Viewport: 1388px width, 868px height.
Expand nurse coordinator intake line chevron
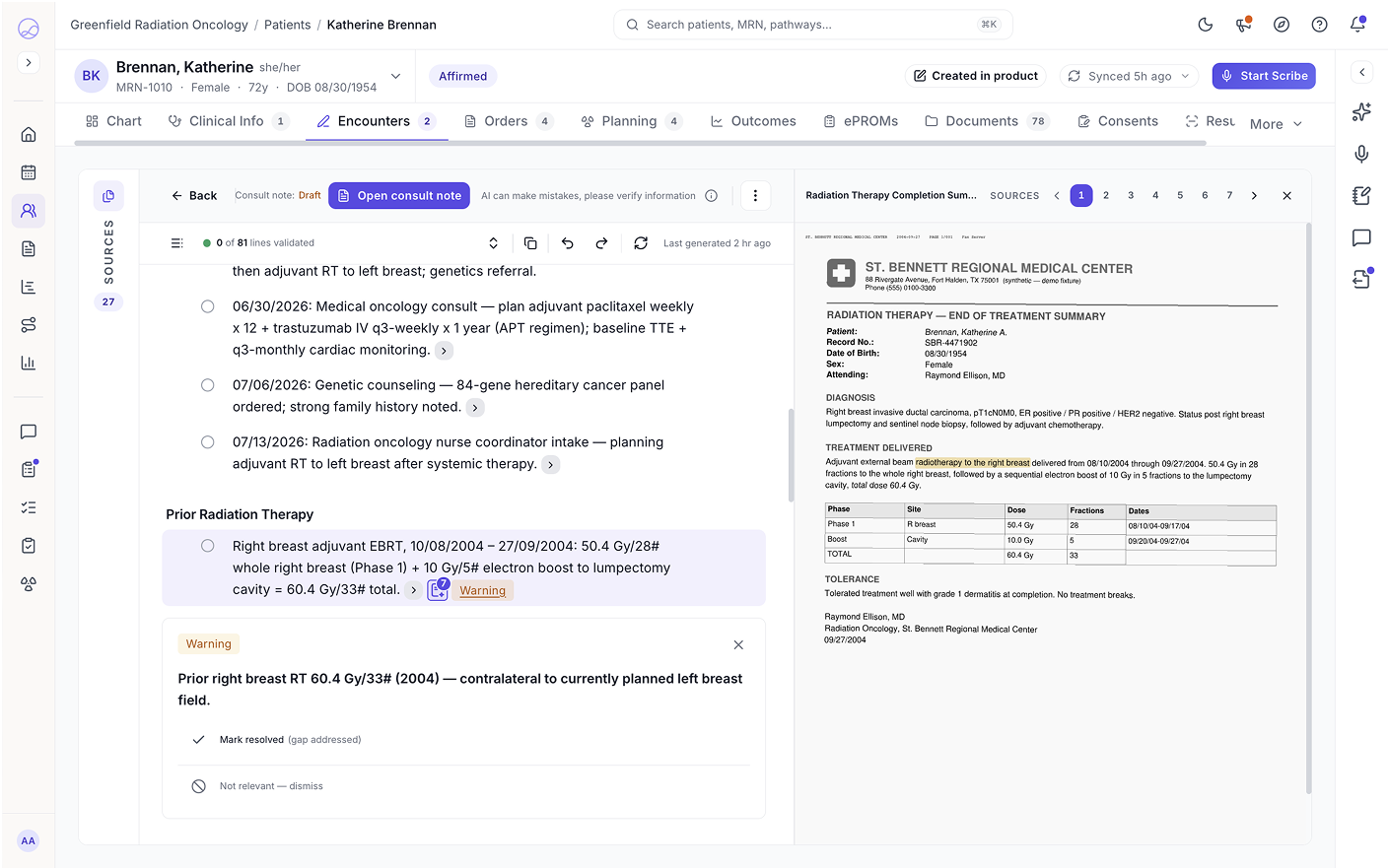[551, 465]
